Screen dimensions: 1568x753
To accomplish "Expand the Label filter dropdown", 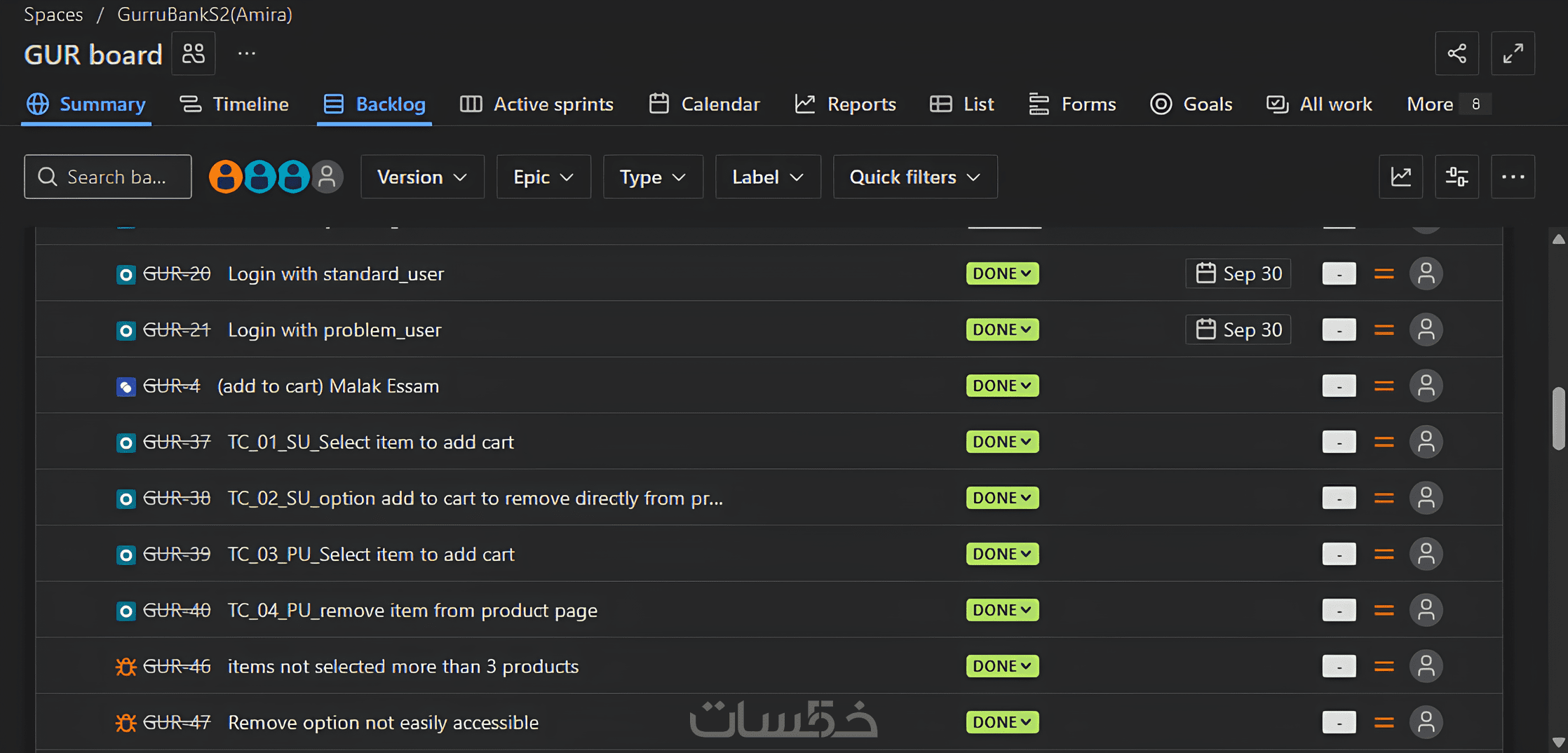I will pyautogui.click(x=768, y=177).
